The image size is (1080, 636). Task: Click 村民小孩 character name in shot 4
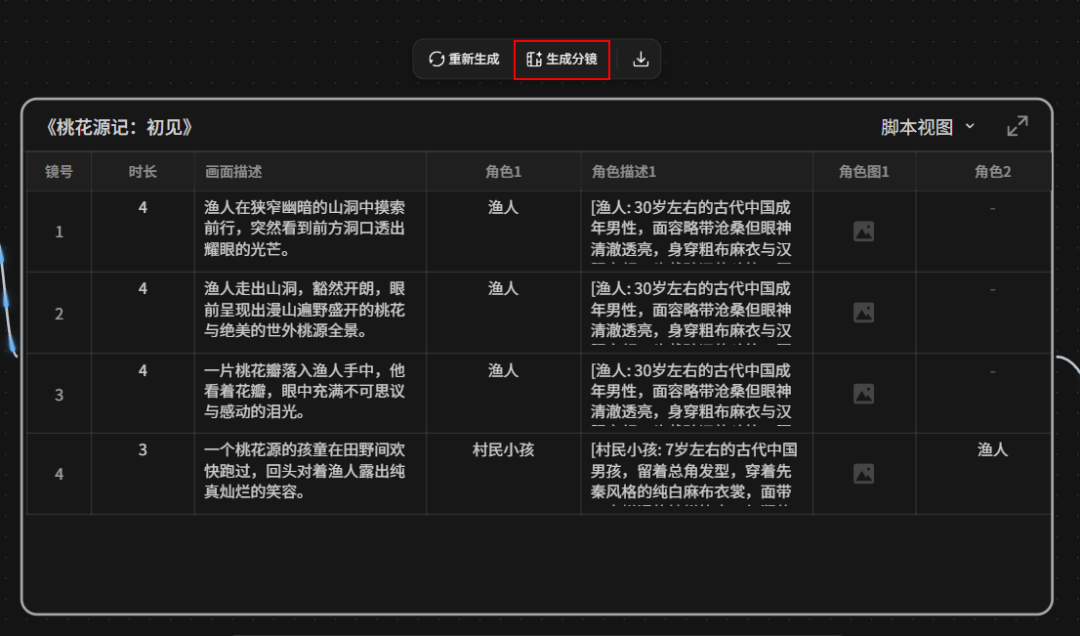coord(502,449)
